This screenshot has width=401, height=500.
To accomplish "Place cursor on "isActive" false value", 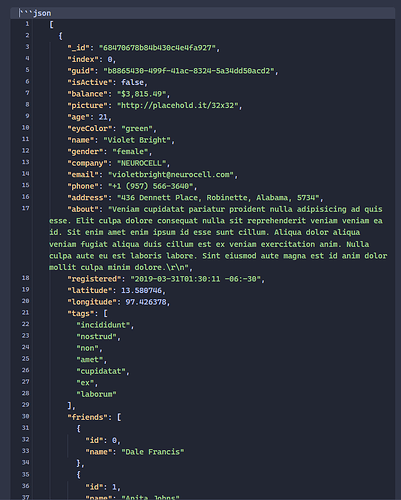I will (132, 82).
